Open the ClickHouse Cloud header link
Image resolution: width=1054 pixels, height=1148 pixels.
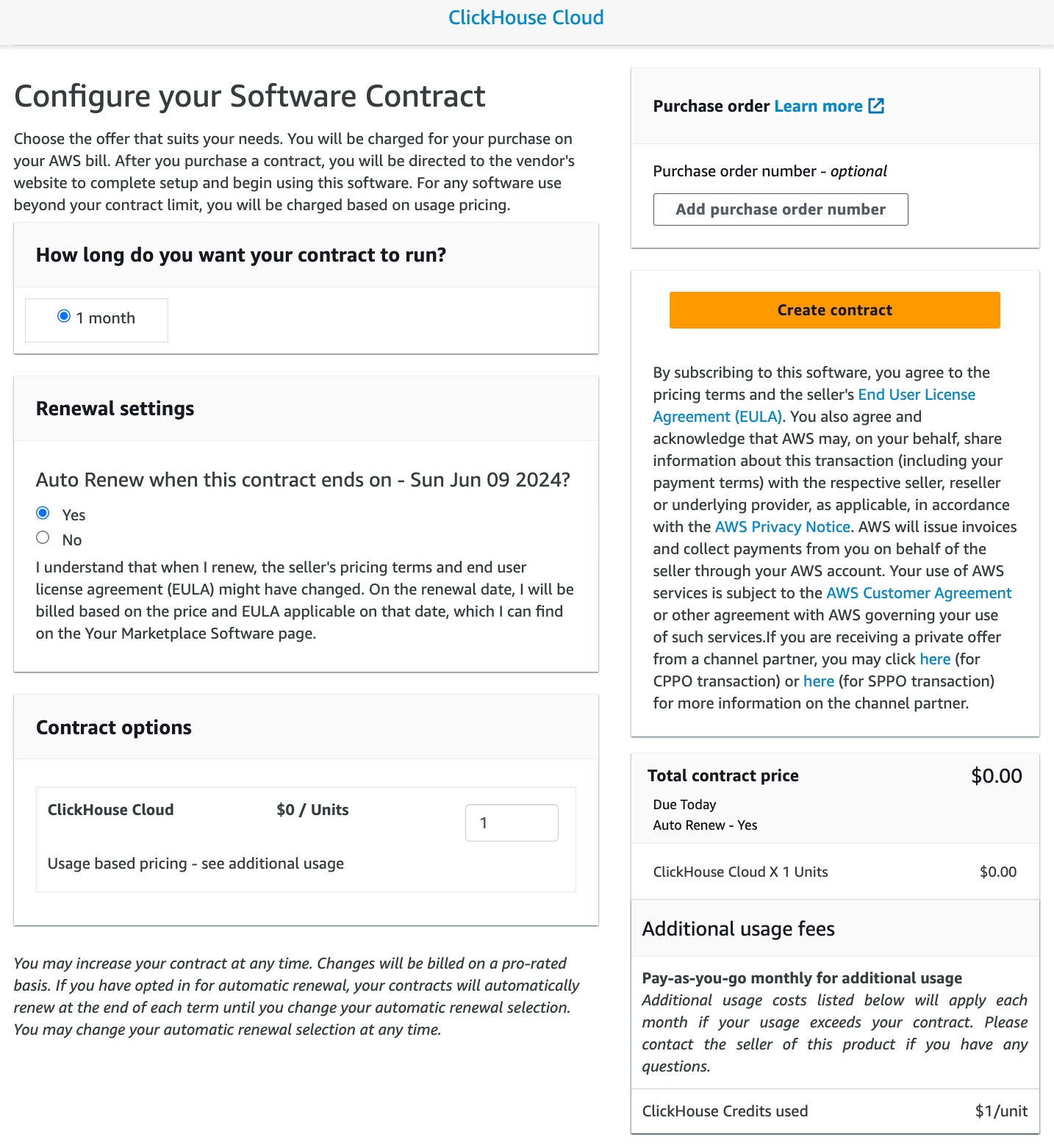pos(526,17)
